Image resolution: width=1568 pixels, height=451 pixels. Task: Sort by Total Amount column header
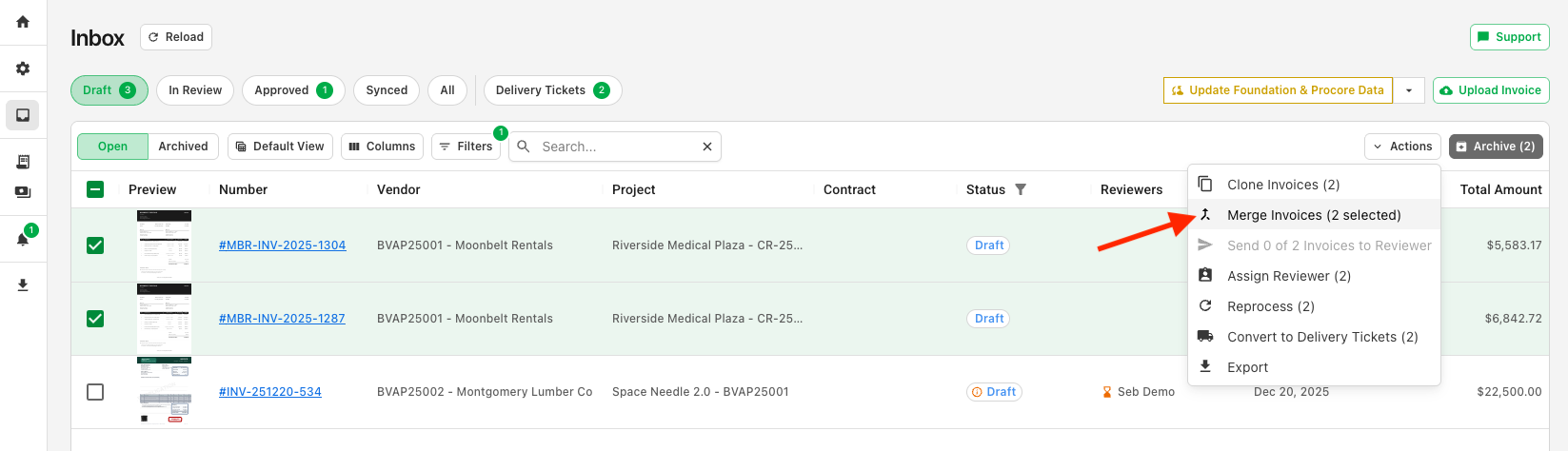coord(1501,189)
